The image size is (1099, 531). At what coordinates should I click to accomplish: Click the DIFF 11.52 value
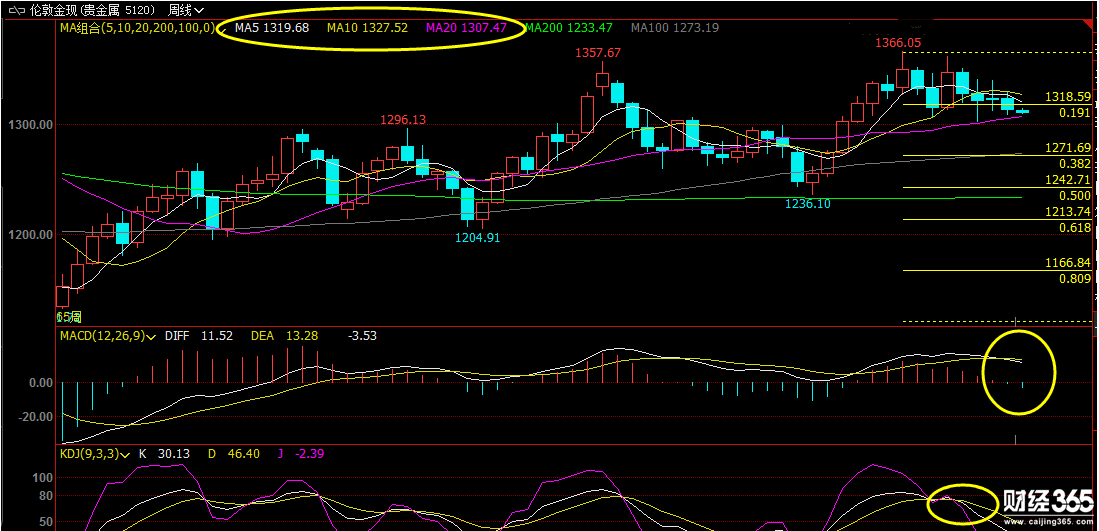point(198,336)
